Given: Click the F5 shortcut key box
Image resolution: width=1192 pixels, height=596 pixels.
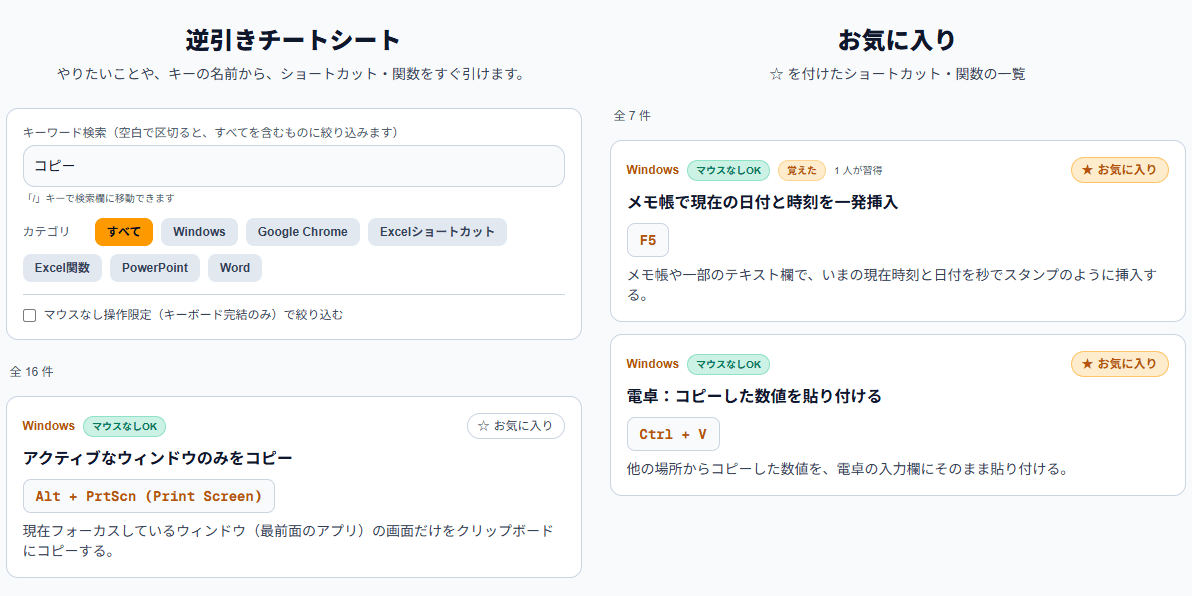Looking at the screenshot, I should [648, 240].
